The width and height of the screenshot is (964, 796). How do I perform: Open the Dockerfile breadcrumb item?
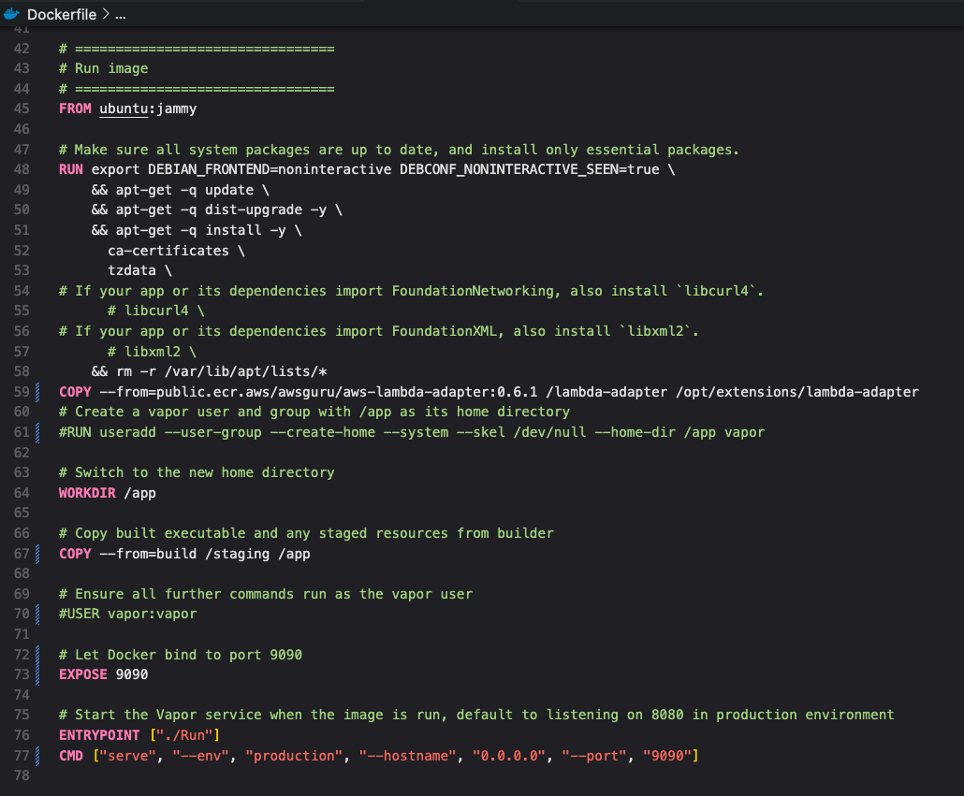pyautogui.click(x=61, y=14)
